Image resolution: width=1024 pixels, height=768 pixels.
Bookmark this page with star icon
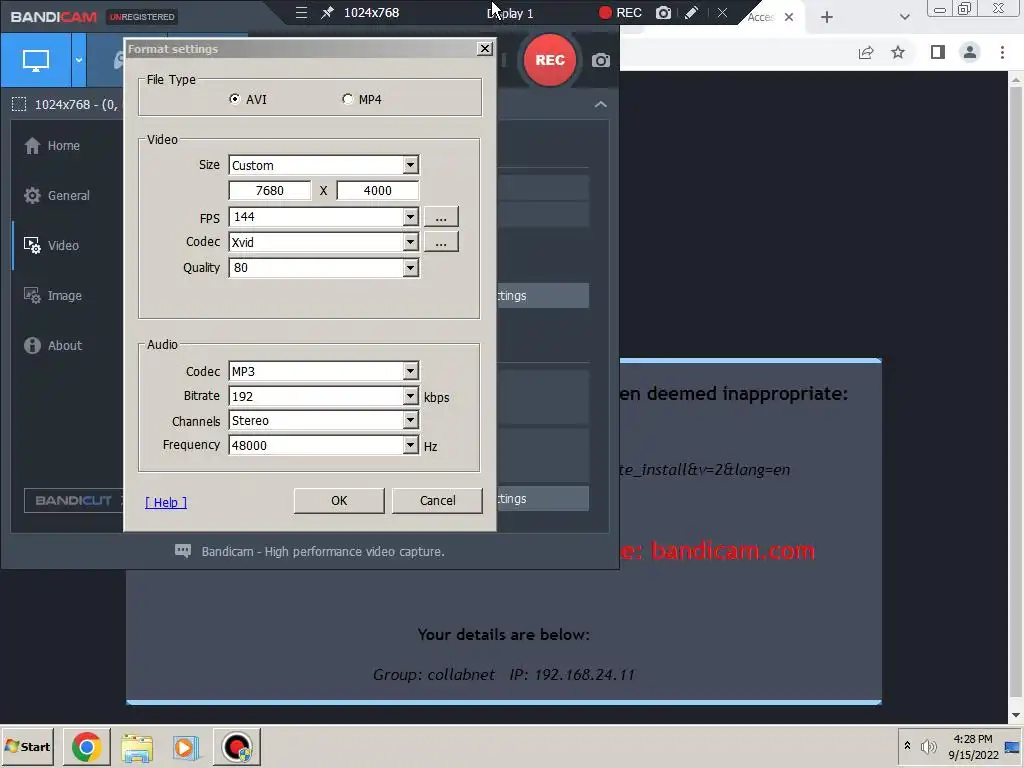898,52
